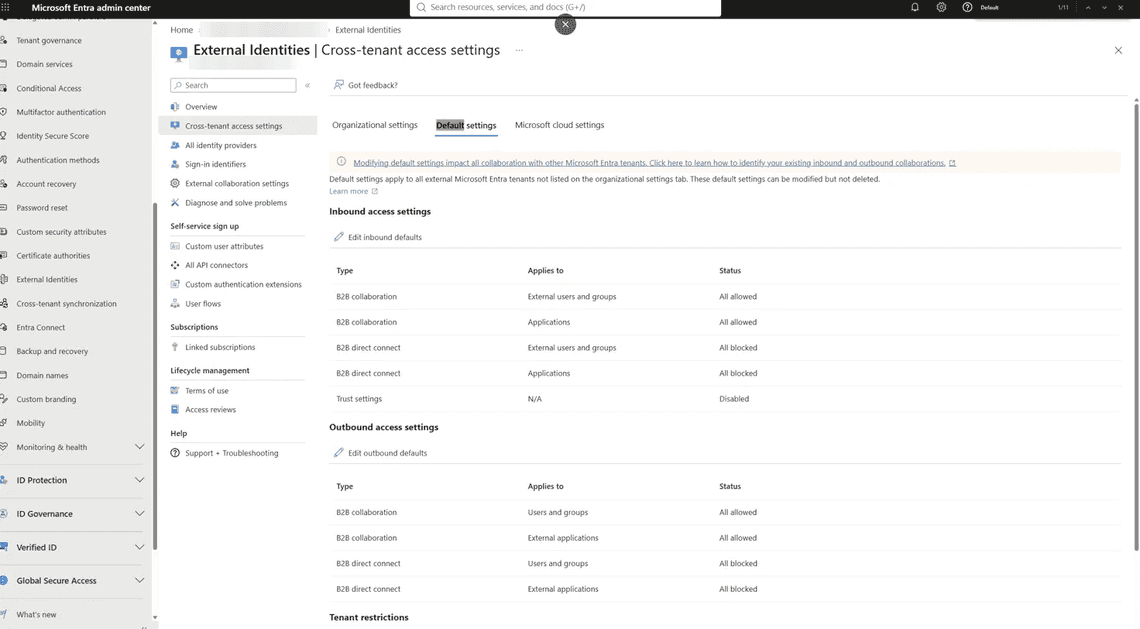Open the portal settings gear icon
1140x629 pixels.
942,7
